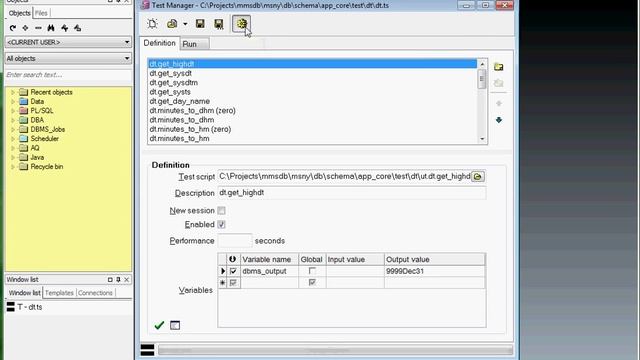Select the dt.minutes_to_dhm test row
The image size is (640, 360).
pos(312,120)
